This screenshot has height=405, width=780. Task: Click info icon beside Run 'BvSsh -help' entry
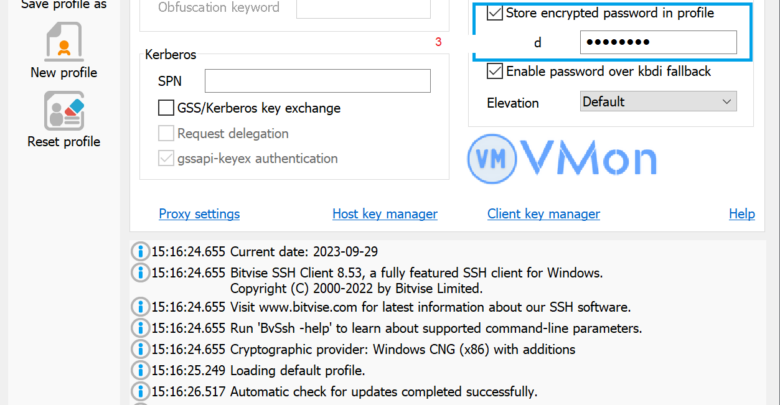(x=140, y=328)
